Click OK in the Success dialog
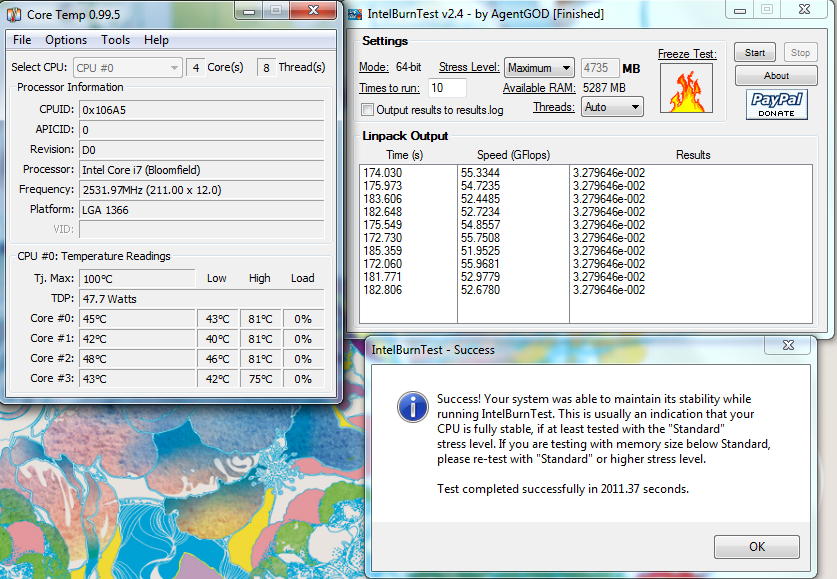This screenshot has width=837, height=579. (x=756, y=547)
